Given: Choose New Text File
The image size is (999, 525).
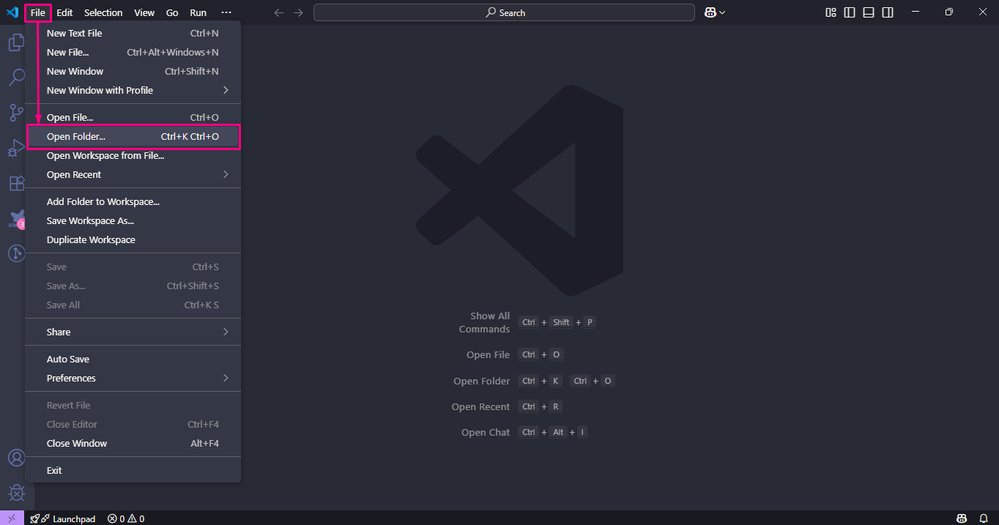Looking at the screenshot, I should click(x=133, y=33).
